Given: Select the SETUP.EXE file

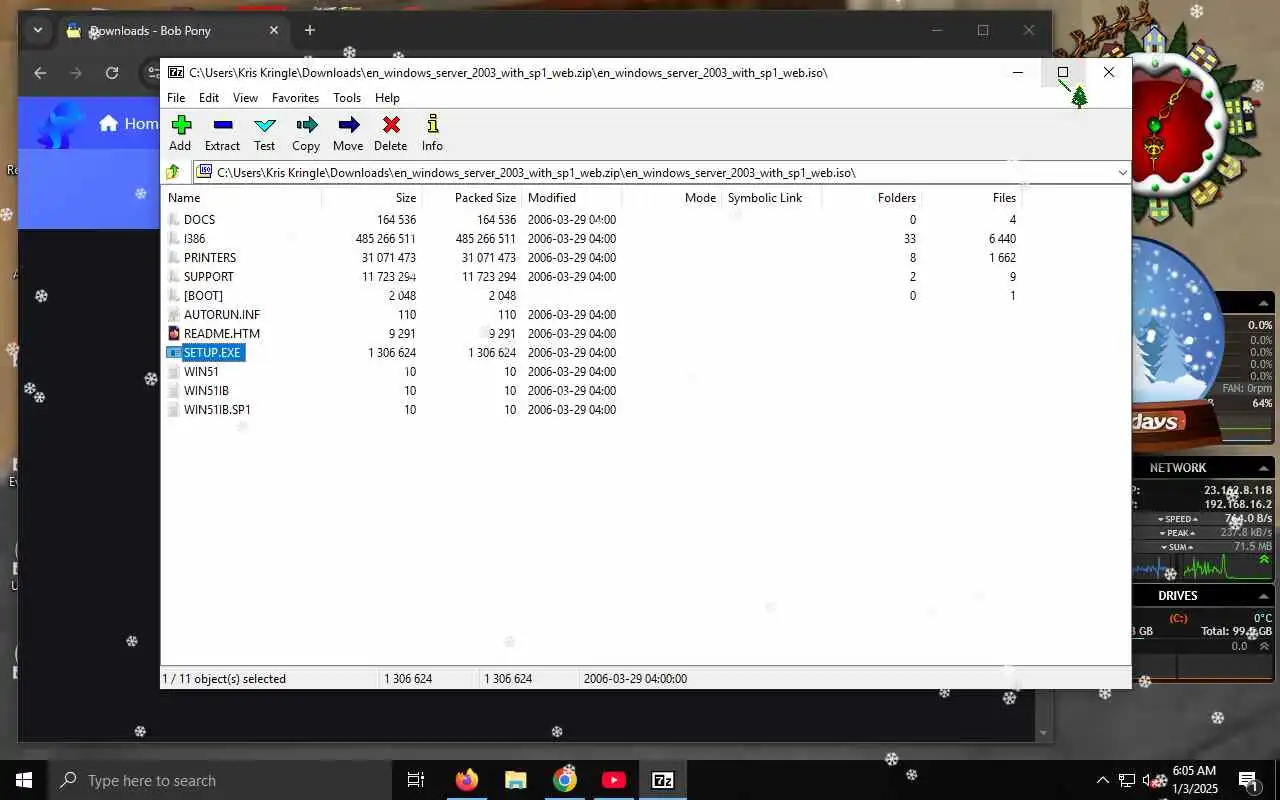Looking at the screenshot, I should (212, 353).
